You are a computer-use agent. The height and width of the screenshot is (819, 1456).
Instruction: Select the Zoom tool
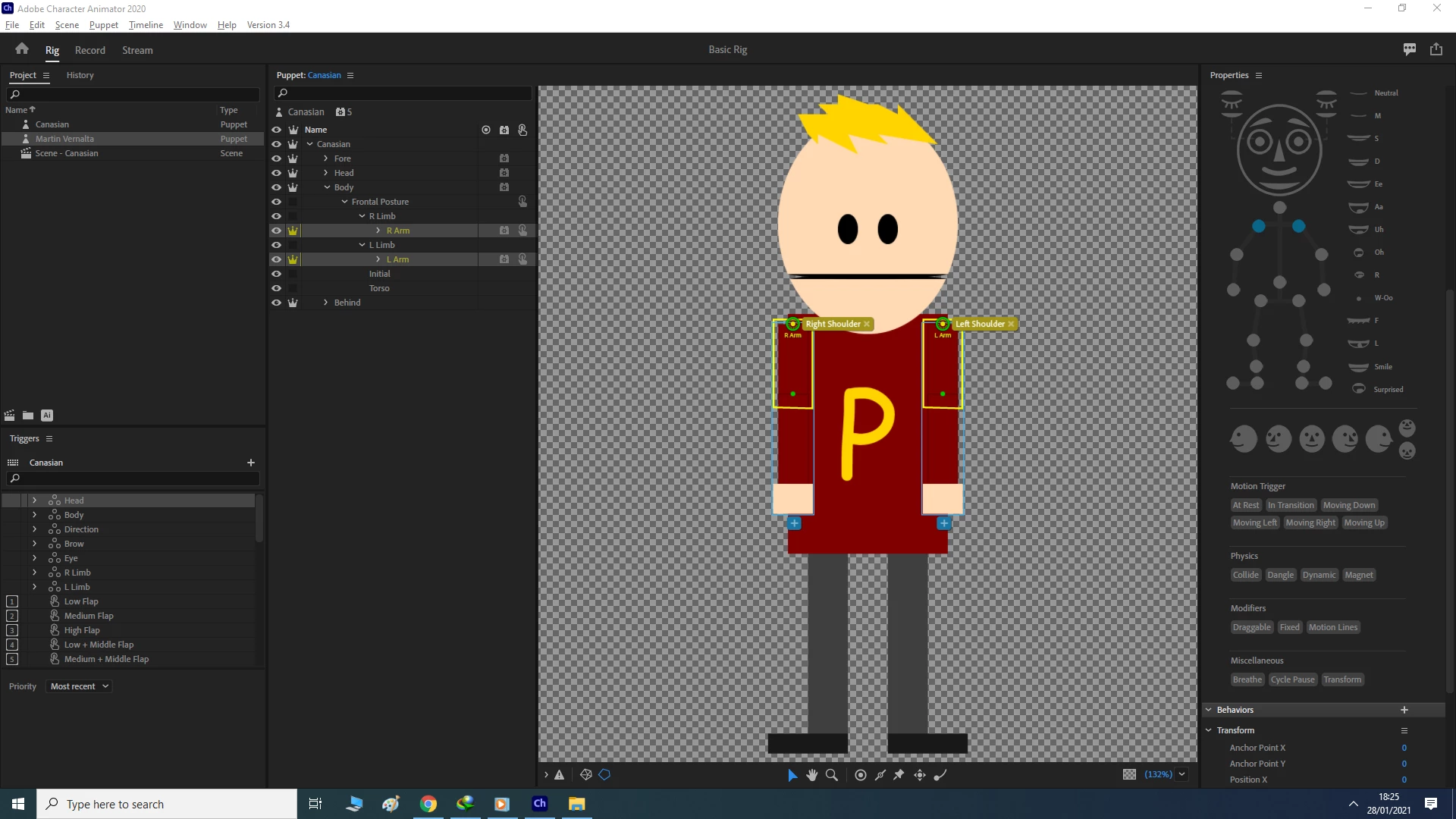(x=832, y=775)
